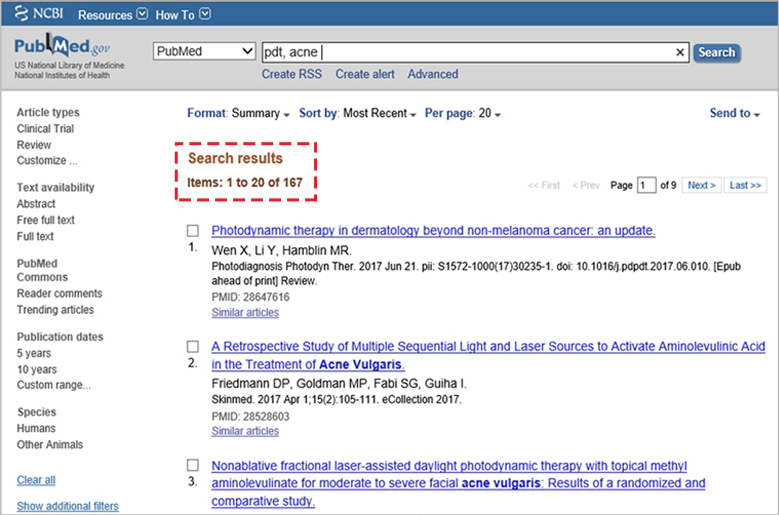The image size is (779, 515).
Task: Check the checkbox for result 1
Action: pyautogui.click(x=193, y=230)
